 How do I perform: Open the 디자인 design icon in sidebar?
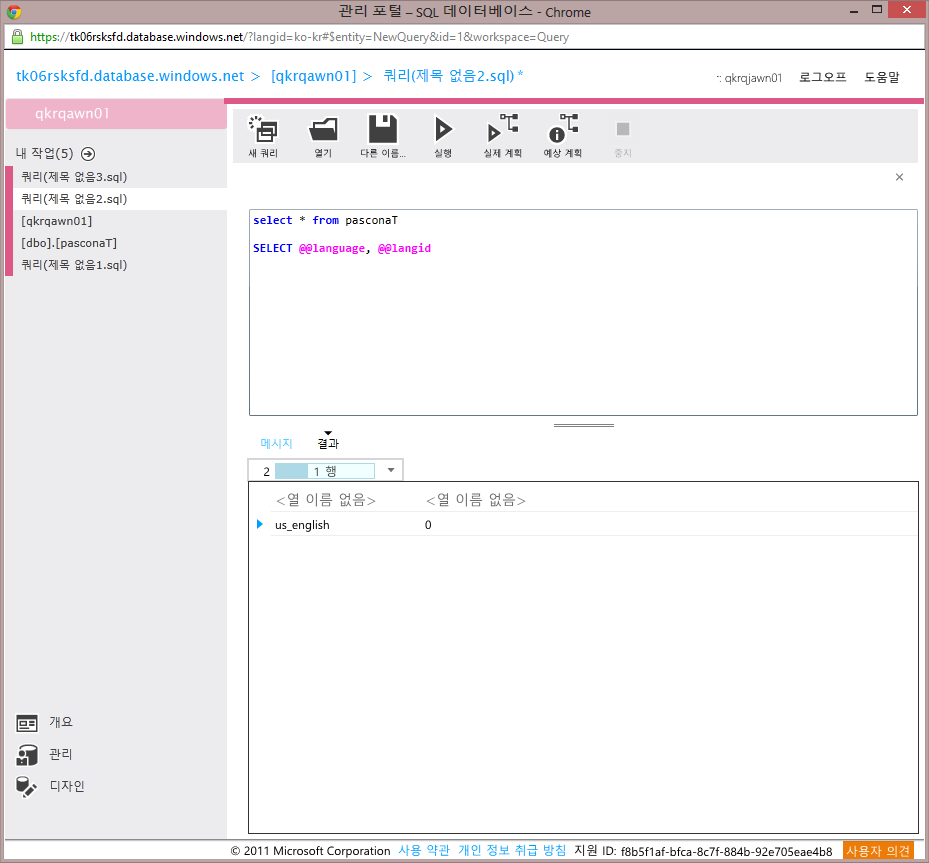coord(26,787)
